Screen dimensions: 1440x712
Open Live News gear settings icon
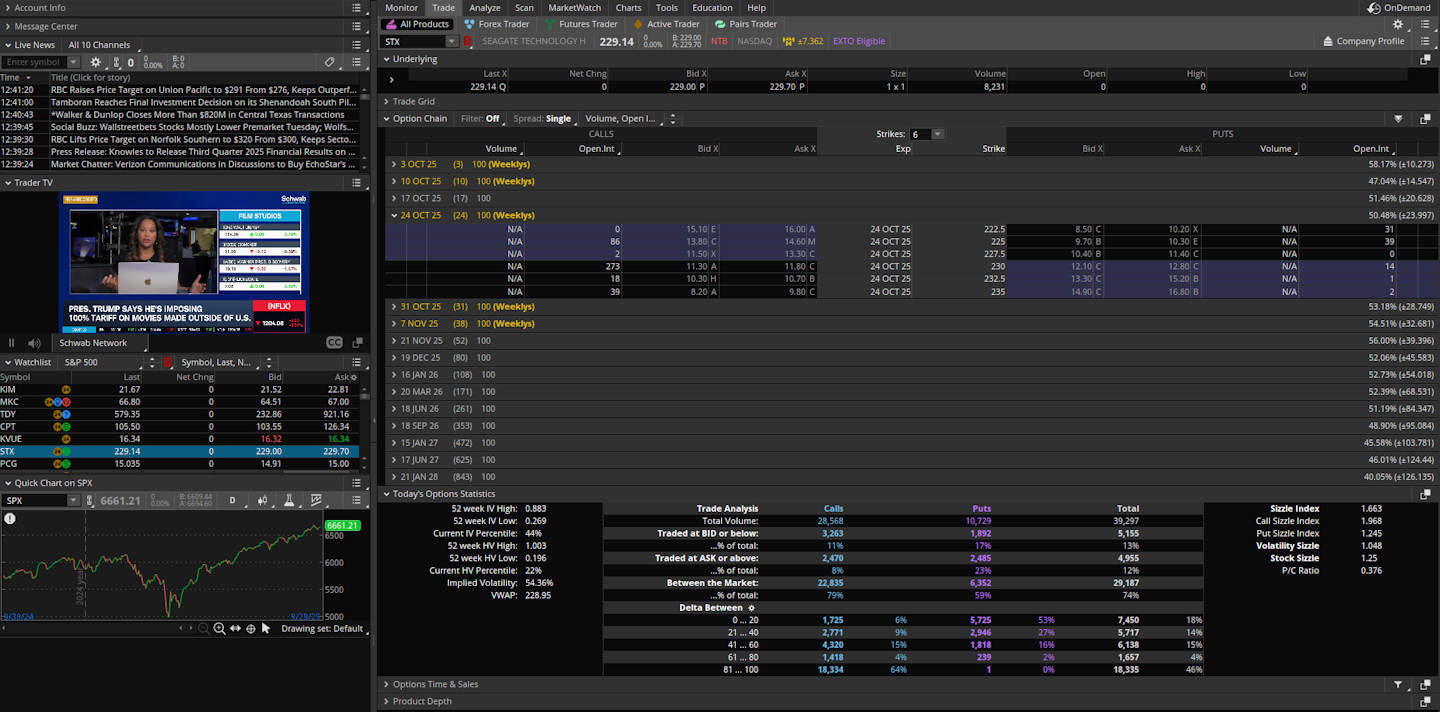[x=96, y=62]
